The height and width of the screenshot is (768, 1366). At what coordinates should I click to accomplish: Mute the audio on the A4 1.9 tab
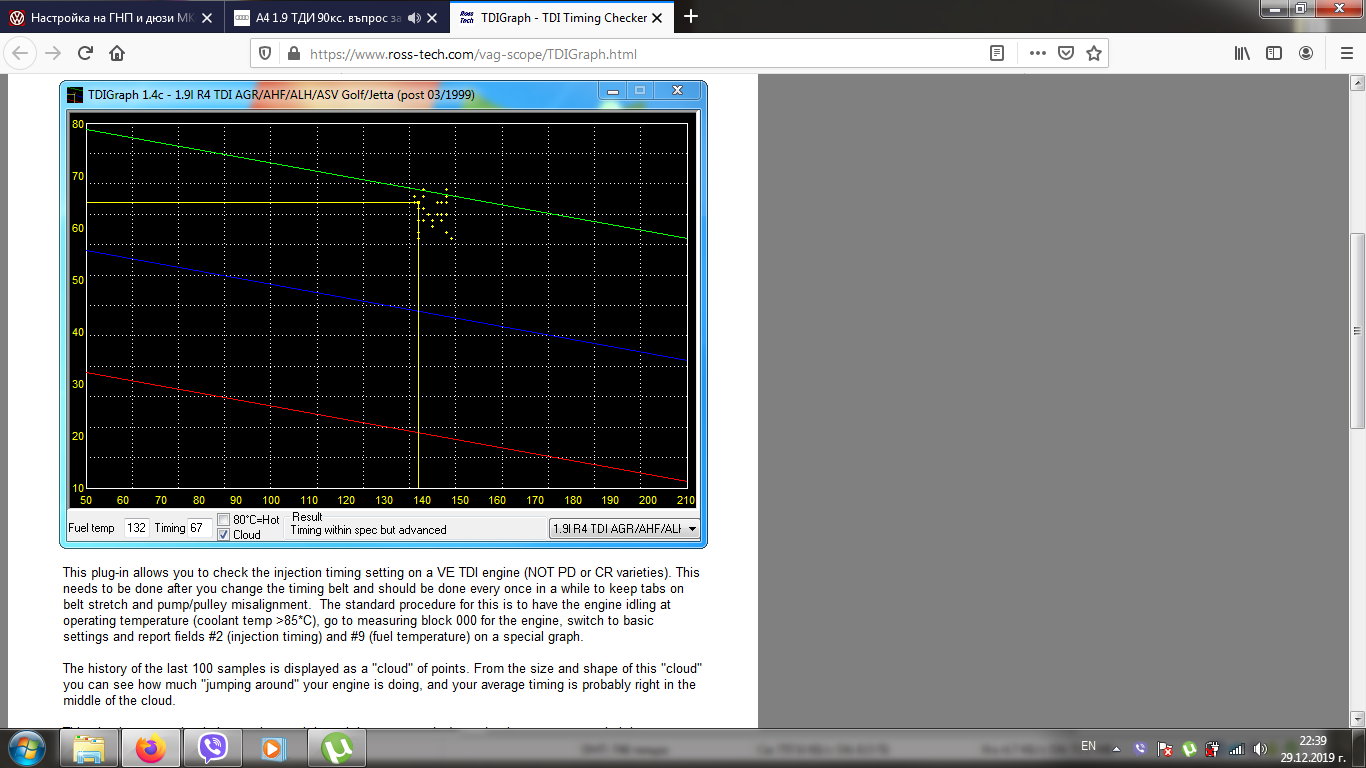pyautogui.click(x=414, y=17)
